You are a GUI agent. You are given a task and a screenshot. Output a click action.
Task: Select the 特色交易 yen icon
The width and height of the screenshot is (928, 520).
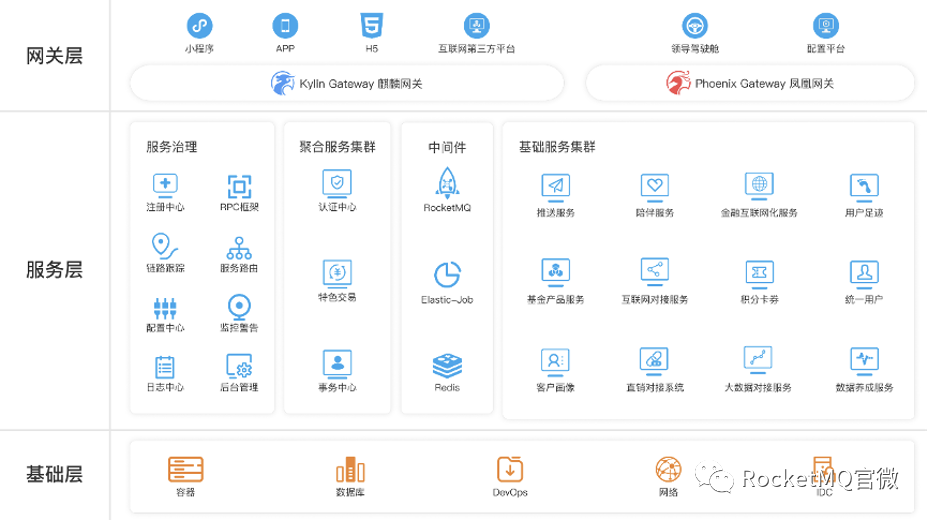[337, 274]
